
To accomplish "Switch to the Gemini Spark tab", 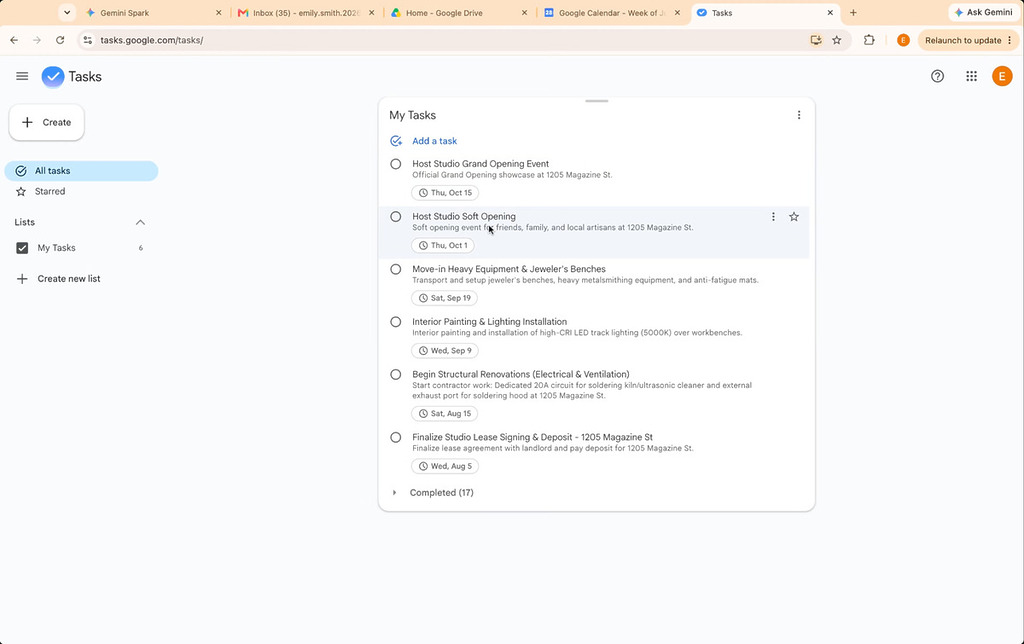I will (x=153, y=12).
